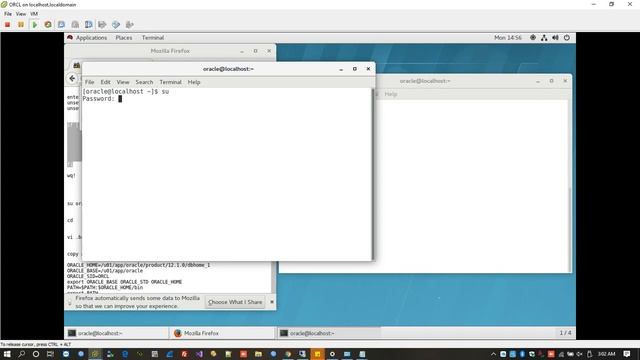Click the volume icon in GNOME panel
This screenshot has height=360, width=640.
(x=556, y=38)
